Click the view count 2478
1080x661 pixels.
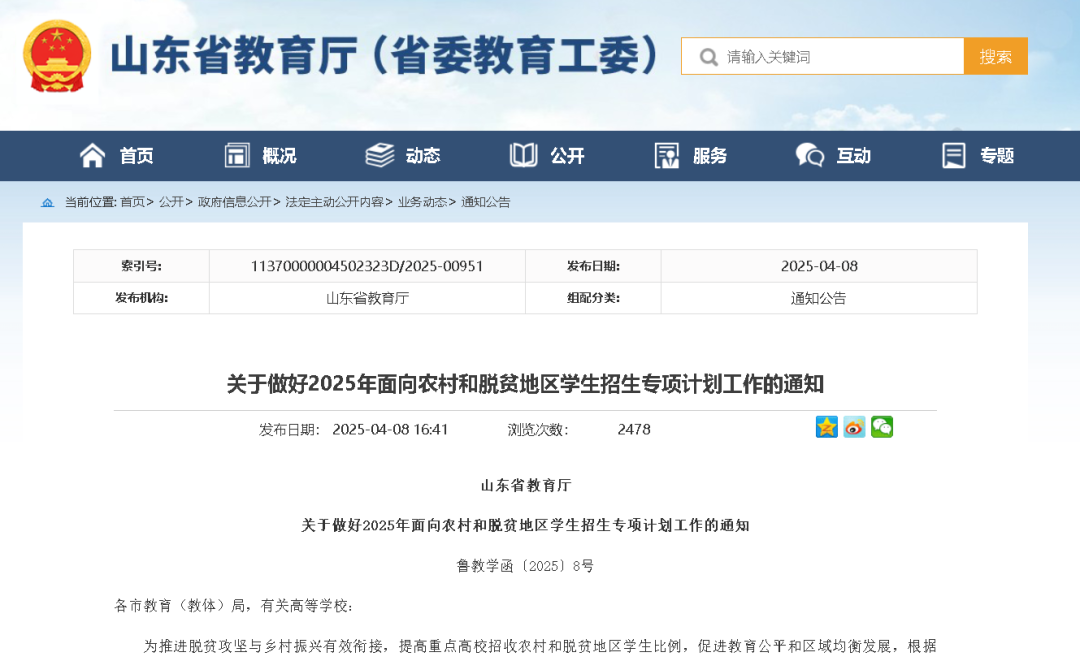click(634, 430)
